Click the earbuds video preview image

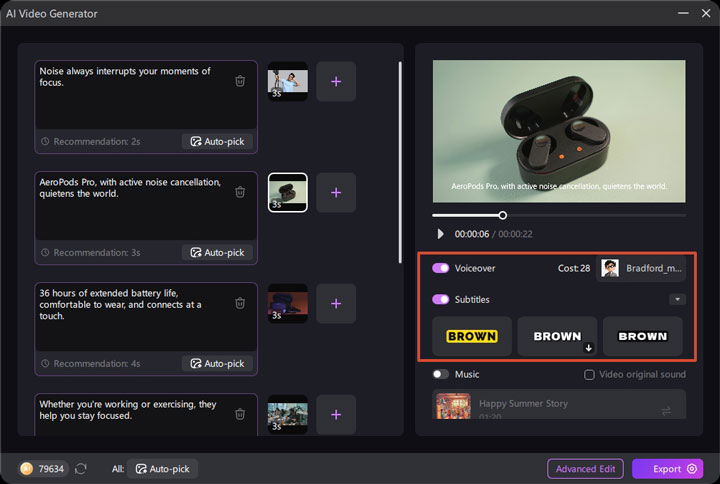point(559,131)
